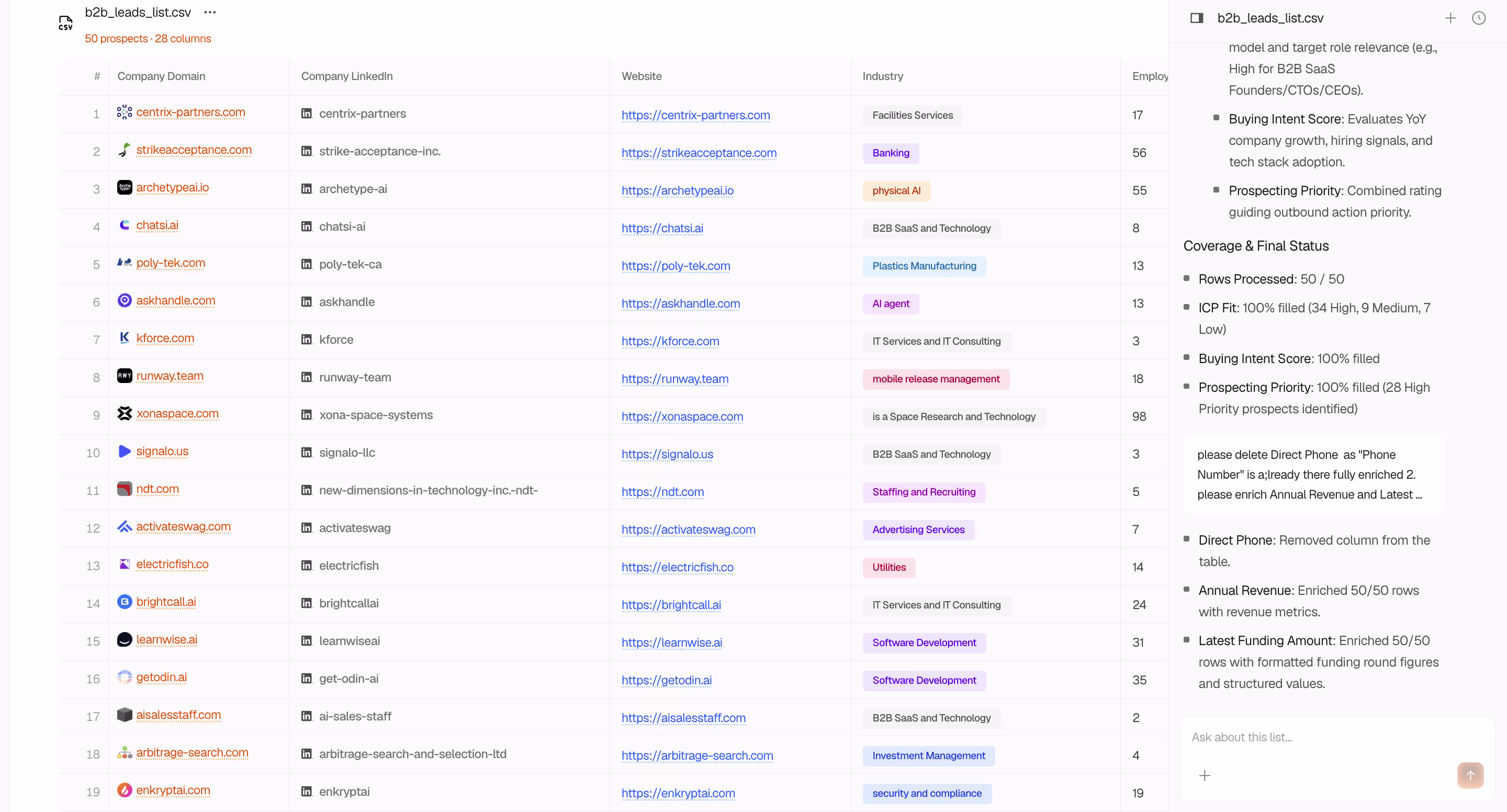This screenshot has width=1507, height=812.
Task: Click the Plastics Manufacturing industry tag
Action: coord(924,266)
